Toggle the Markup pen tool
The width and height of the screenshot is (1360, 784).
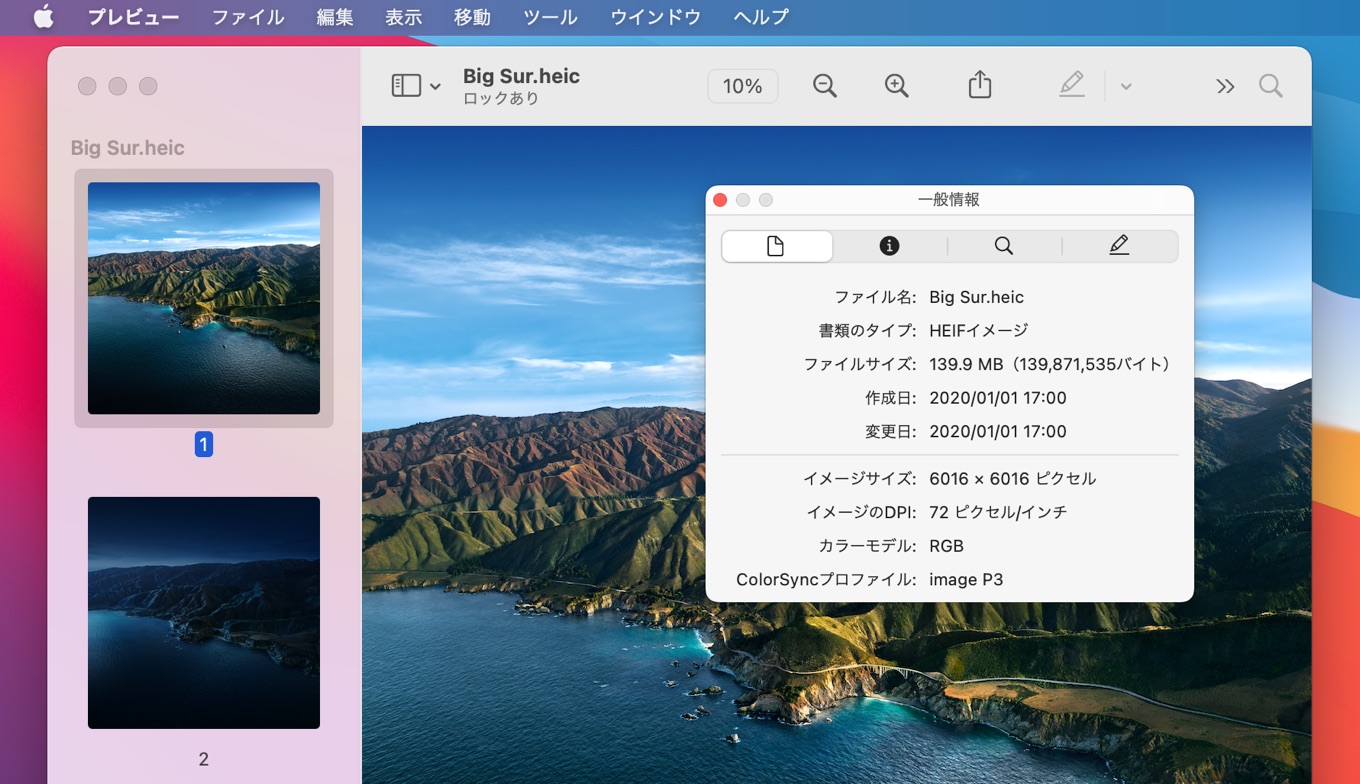pos(1072,85)
